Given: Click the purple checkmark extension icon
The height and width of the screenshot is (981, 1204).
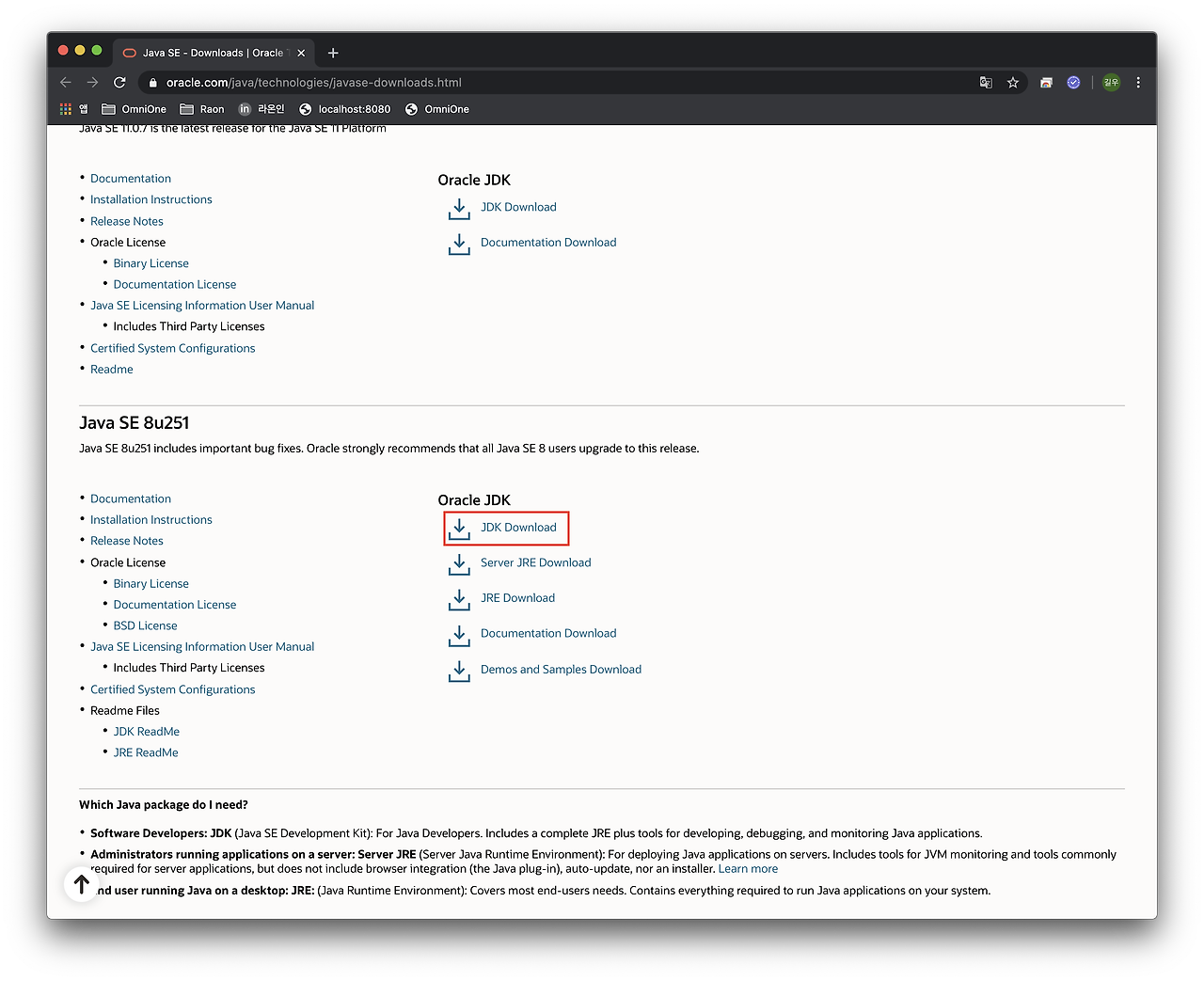Looking at the screenshot, I should (x=1073, y=83).
